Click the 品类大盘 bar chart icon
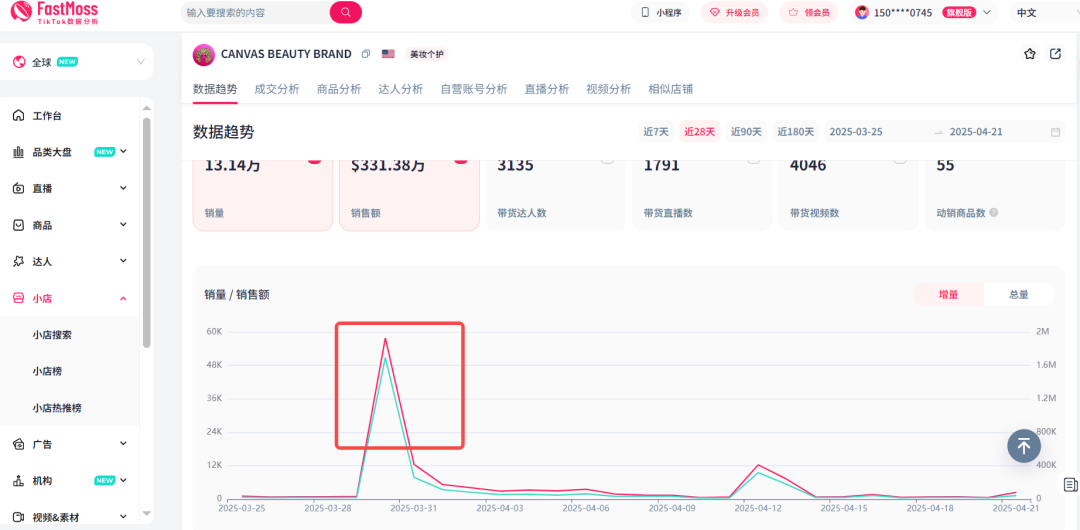The height and width of the screenshot is (530, 1080). tap(19, 152)
